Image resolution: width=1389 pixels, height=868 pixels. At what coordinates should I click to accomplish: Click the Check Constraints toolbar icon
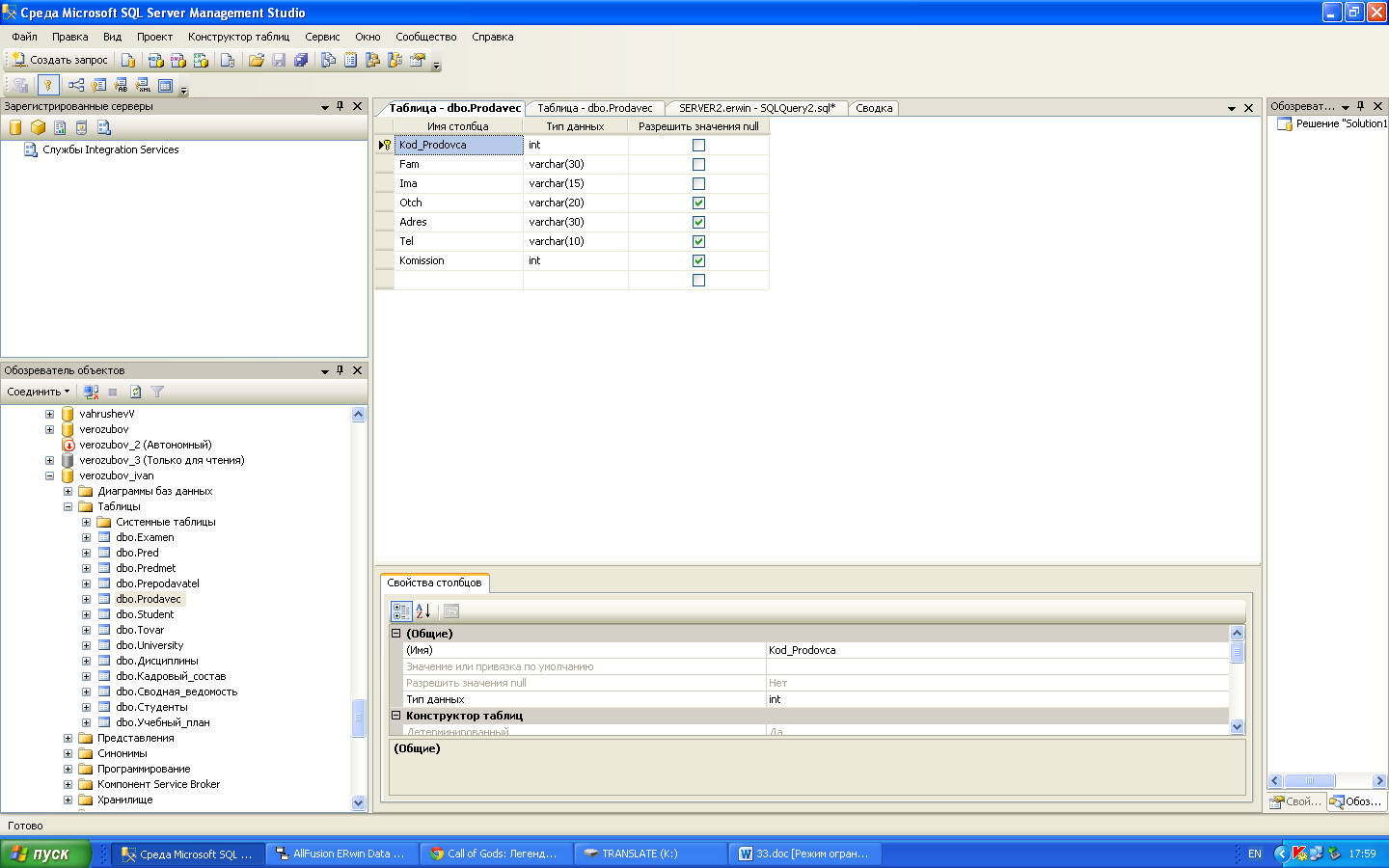pos(165,85)
